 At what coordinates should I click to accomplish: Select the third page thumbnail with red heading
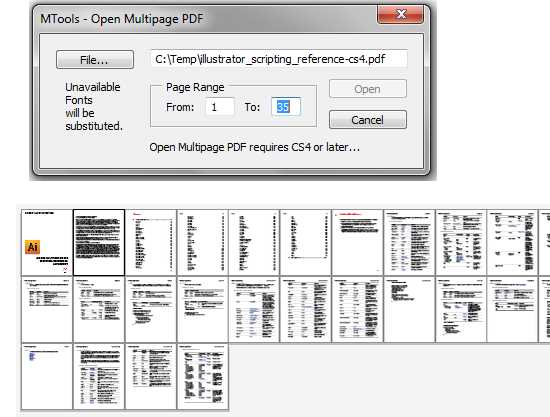[x=151, y=242]
